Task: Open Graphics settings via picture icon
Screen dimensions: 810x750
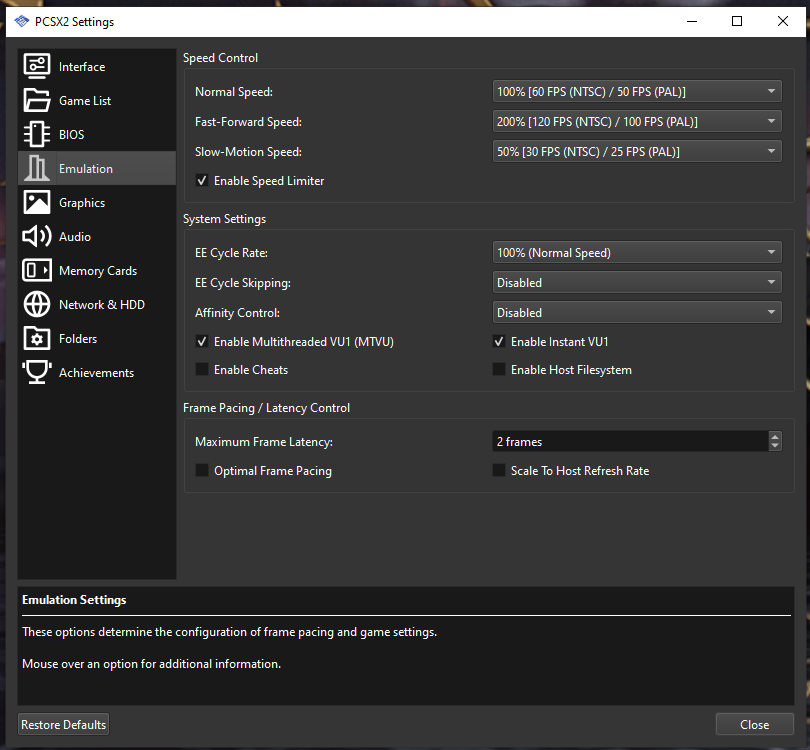Action: coord(37,202)
